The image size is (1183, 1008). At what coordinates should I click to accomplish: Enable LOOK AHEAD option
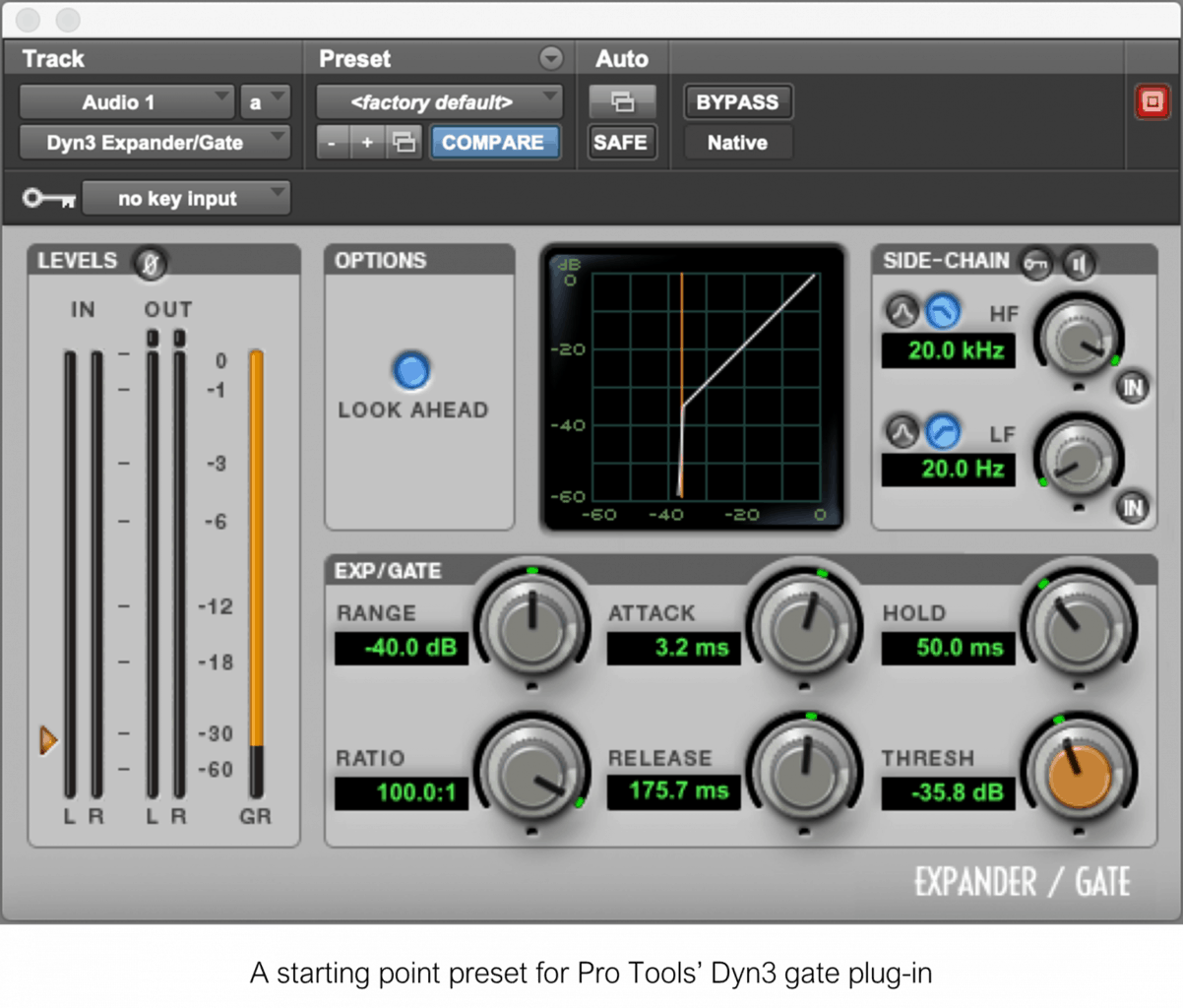(411, 372)
